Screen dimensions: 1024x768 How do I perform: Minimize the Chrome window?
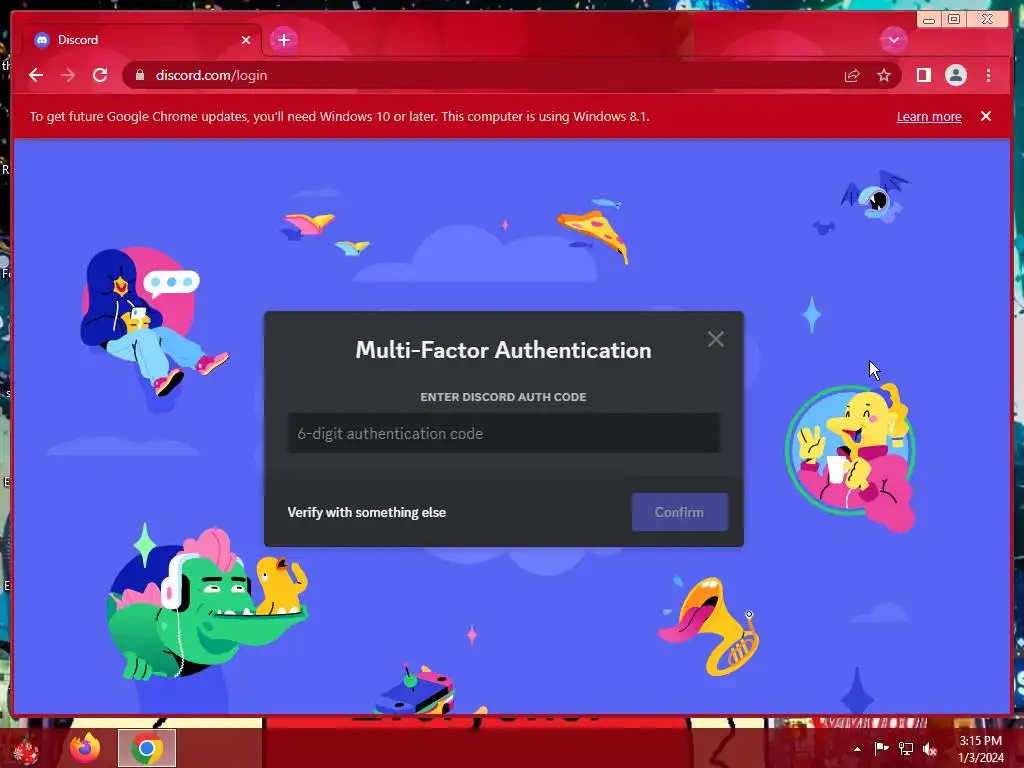click(x=928, y=20)
